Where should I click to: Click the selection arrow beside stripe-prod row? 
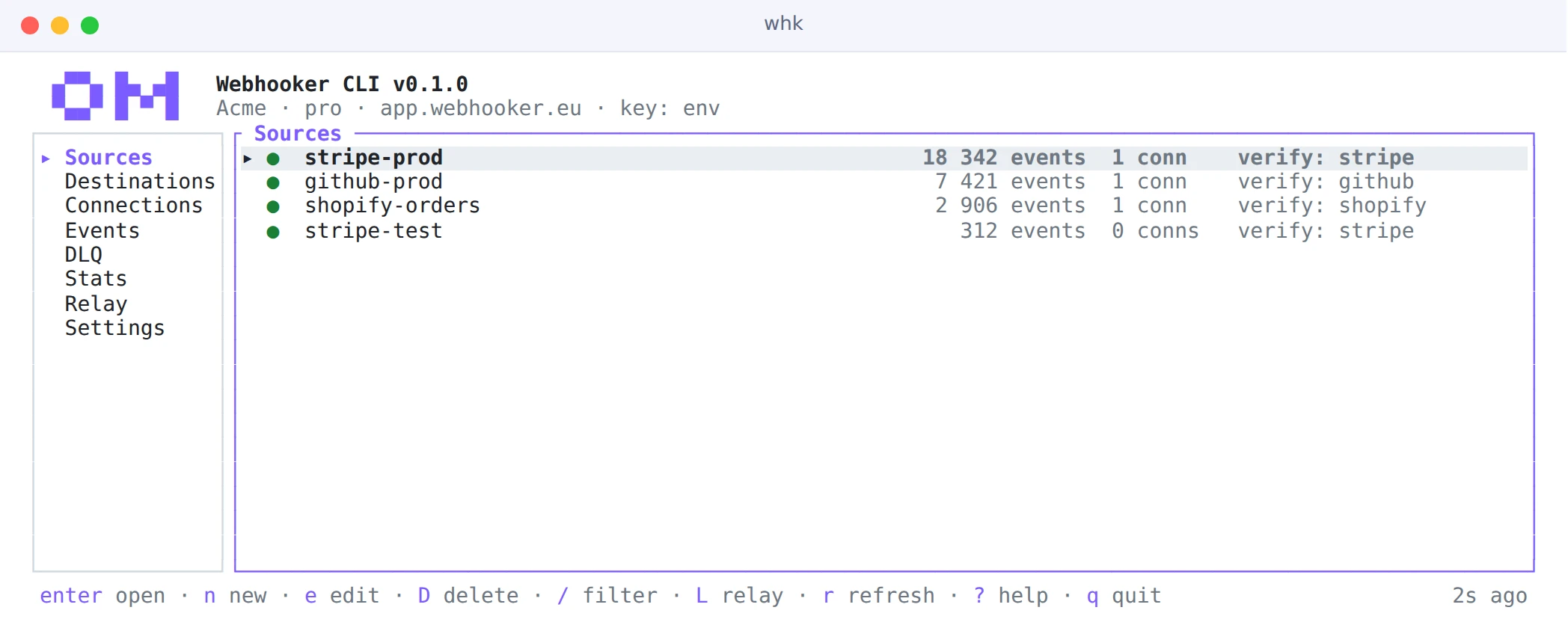coord(248,158)
